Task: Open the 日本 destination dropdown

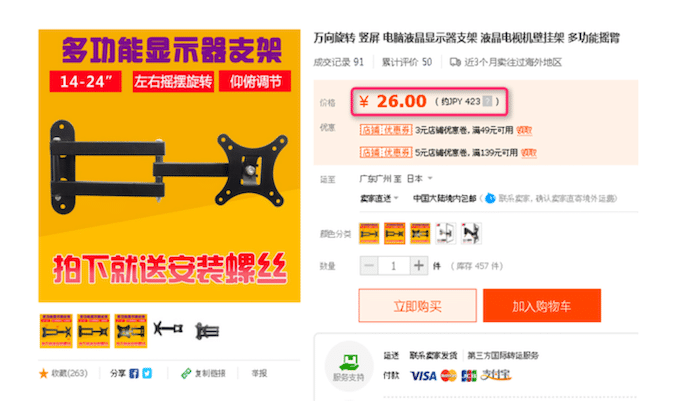Action: tap(420, 179)
